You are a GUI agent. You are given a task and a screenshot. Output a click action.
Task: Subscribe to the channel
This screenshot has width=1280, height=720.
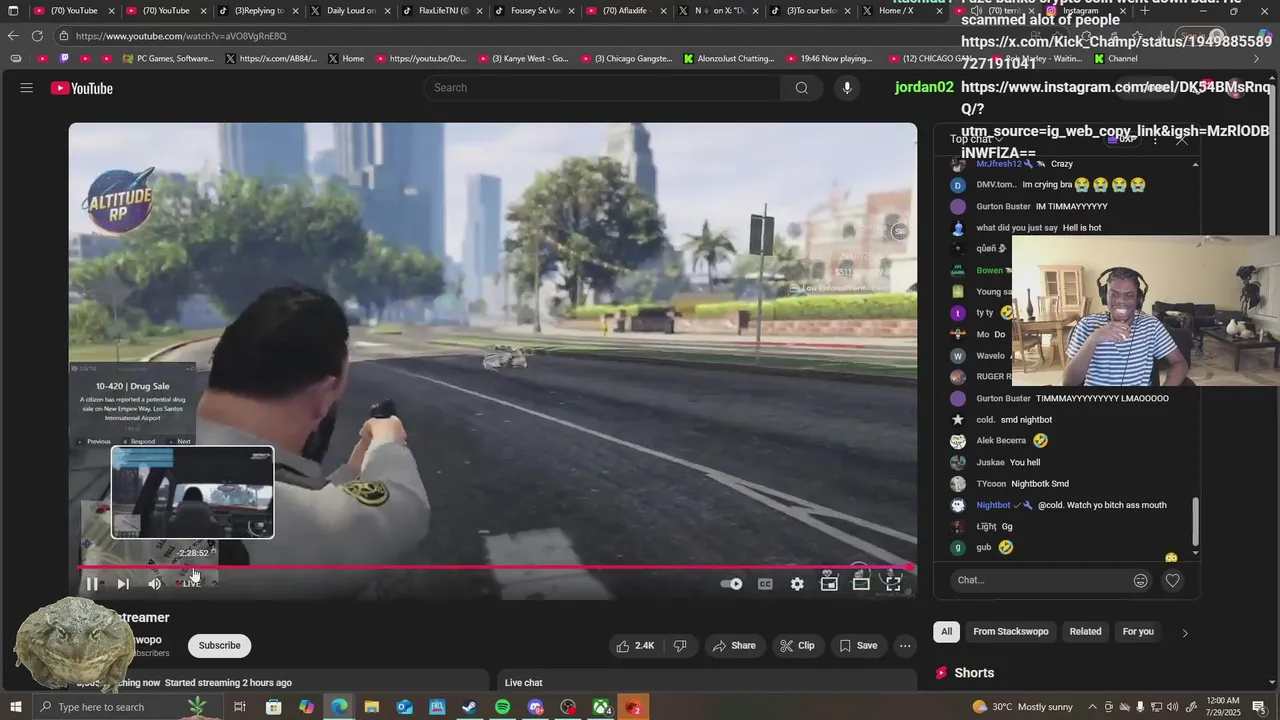click(219, 646)
